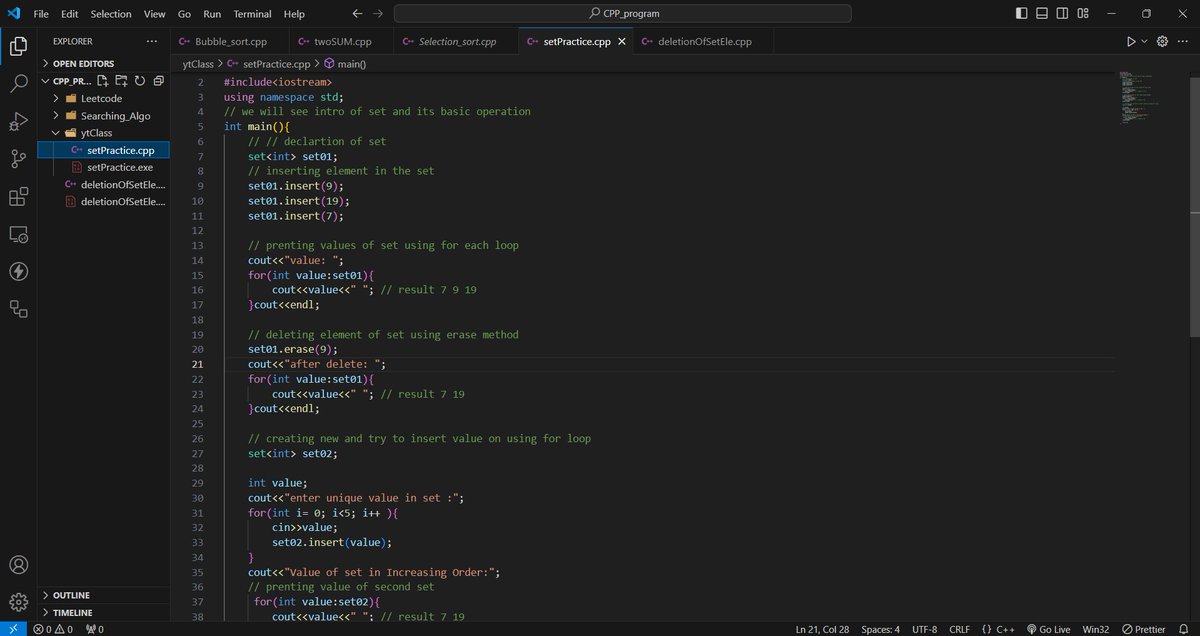
Task: Go forward with the navigation arrow
Action: [x=377, y=14]
